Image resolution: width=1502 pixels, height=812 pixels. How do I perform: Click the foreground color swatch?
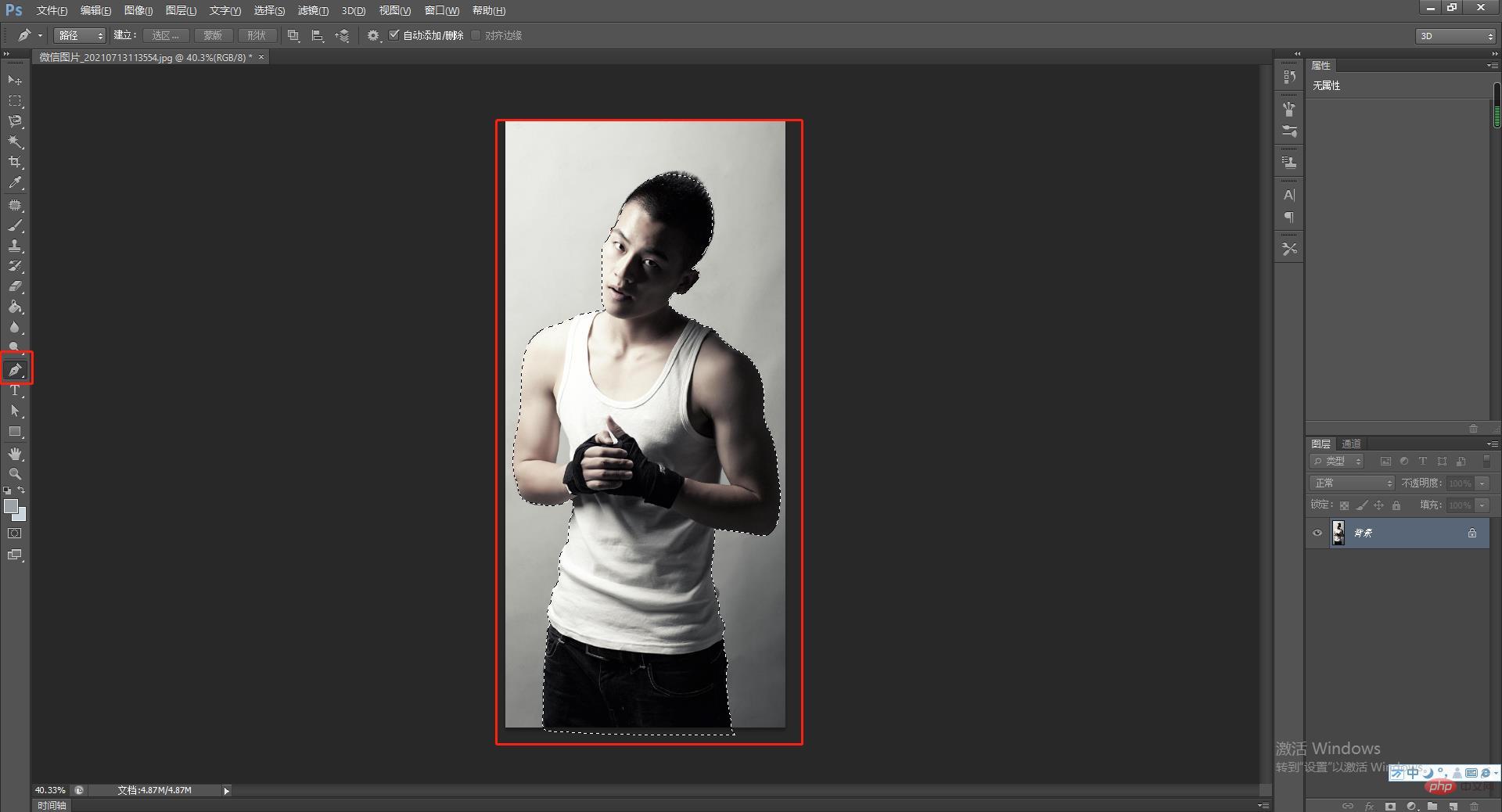click(x=10, y=506)
